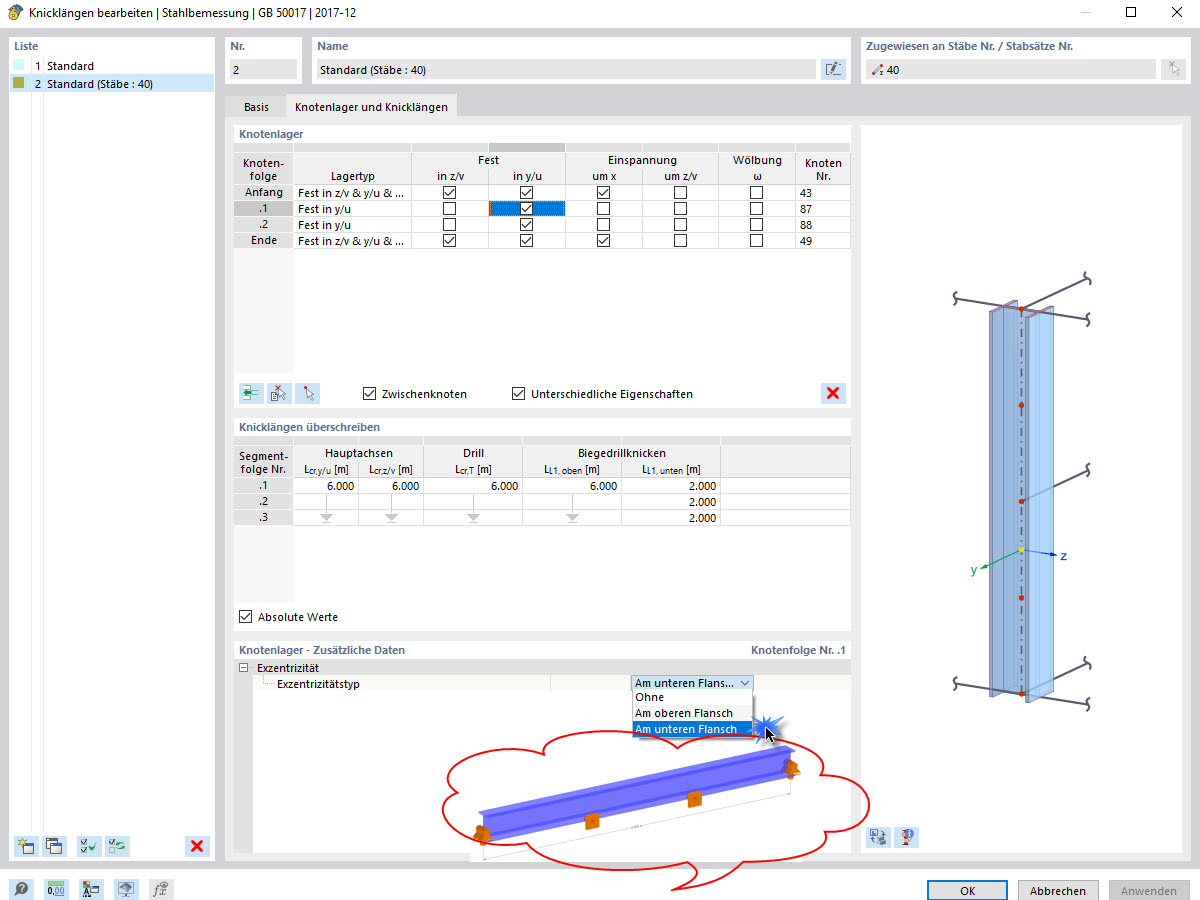
Task: Confirm with the OK button
Action: pos(967,890)
